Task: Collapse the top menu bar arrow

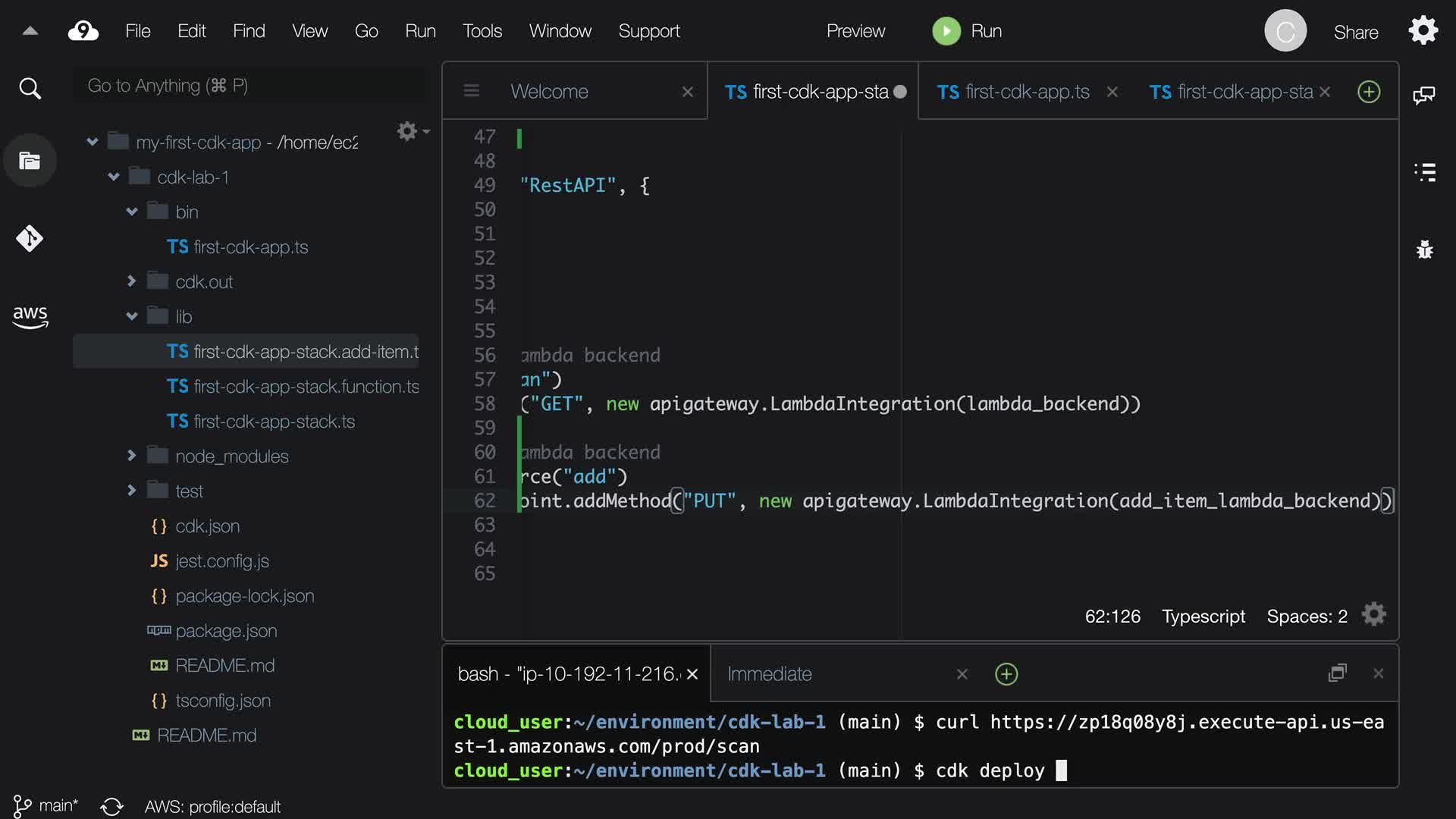Action: point(30,31)
